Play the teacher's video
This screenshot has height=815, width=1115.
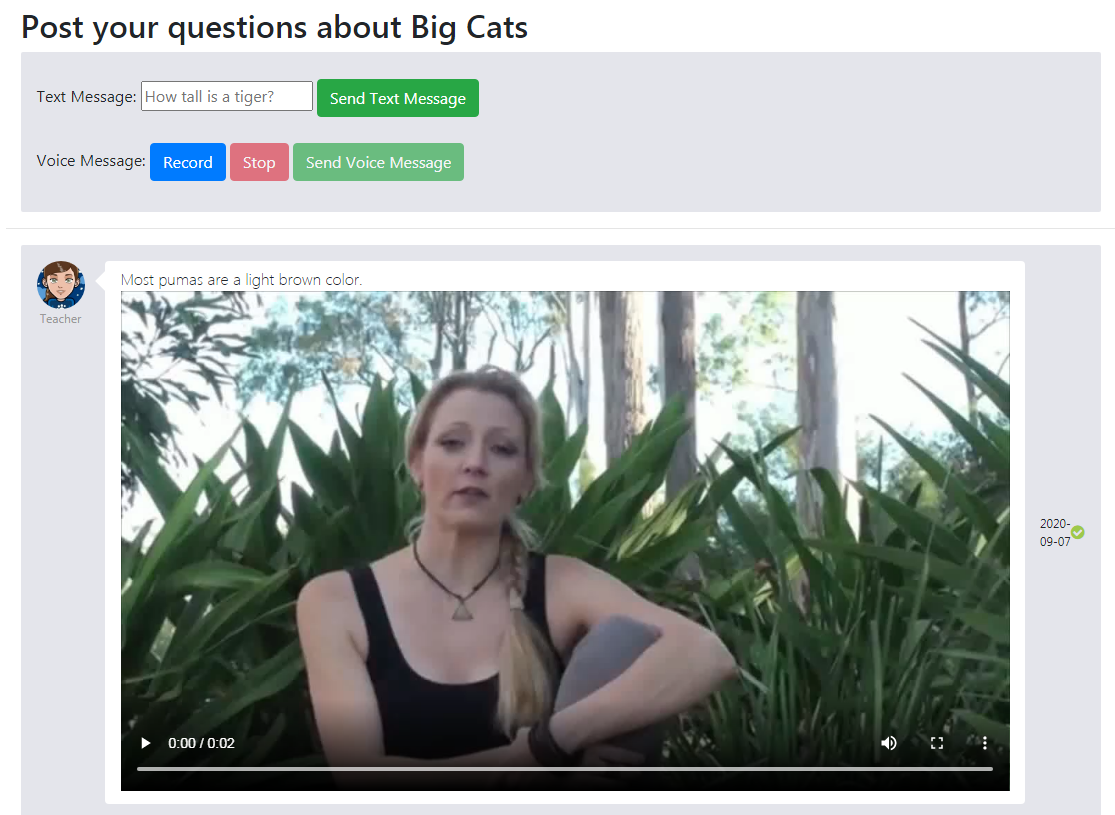(x=146, y=743)
